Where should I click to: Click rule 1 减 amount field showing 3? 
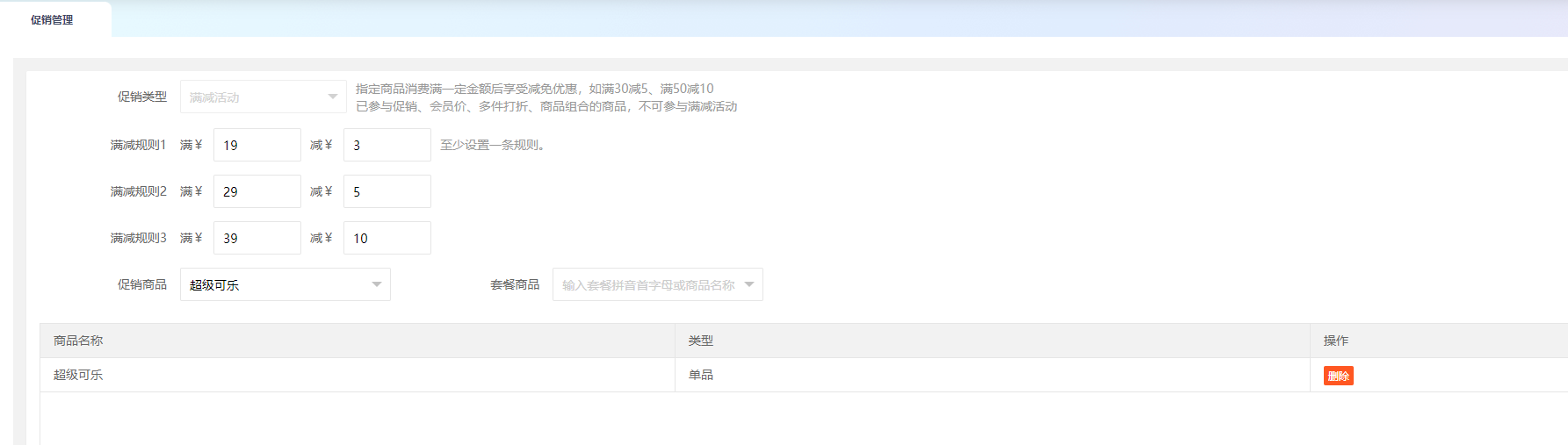tap(387, 145)
